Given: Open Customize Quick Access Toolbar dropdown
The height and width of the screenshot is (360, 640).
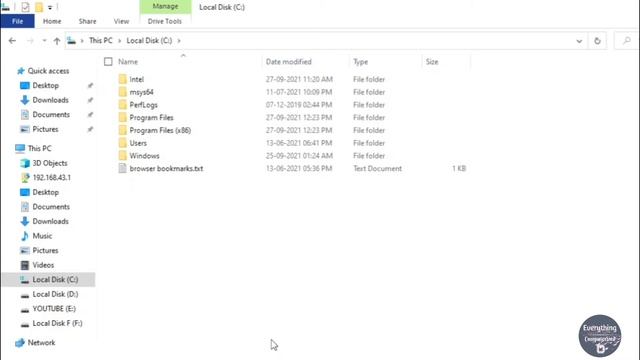Looking at the screenshot, I should [x=50, y=7].
